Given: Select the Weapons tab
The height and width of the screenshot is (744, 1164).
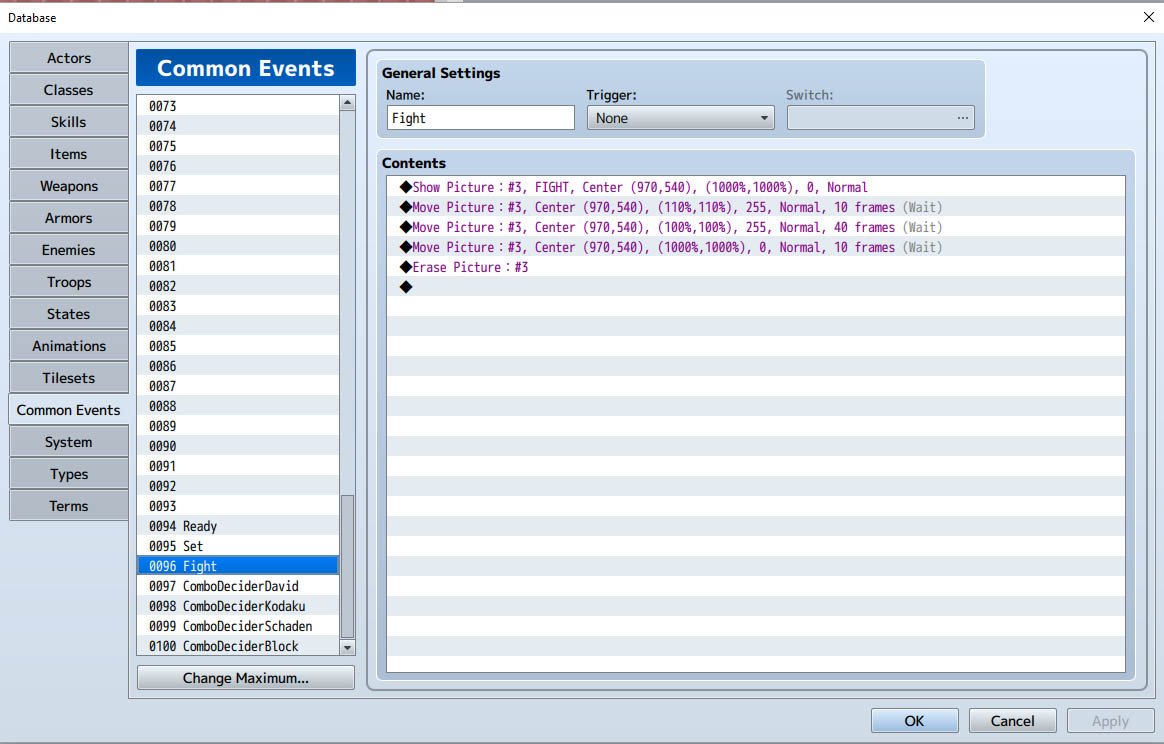Looking at the screenshot, I should point(68,186).
